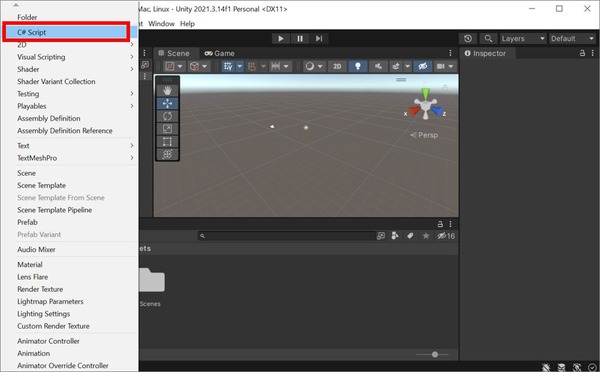Choose Assembly Definition entry
600x372 pixels.
pyautogui.click(x=70, y=118)
